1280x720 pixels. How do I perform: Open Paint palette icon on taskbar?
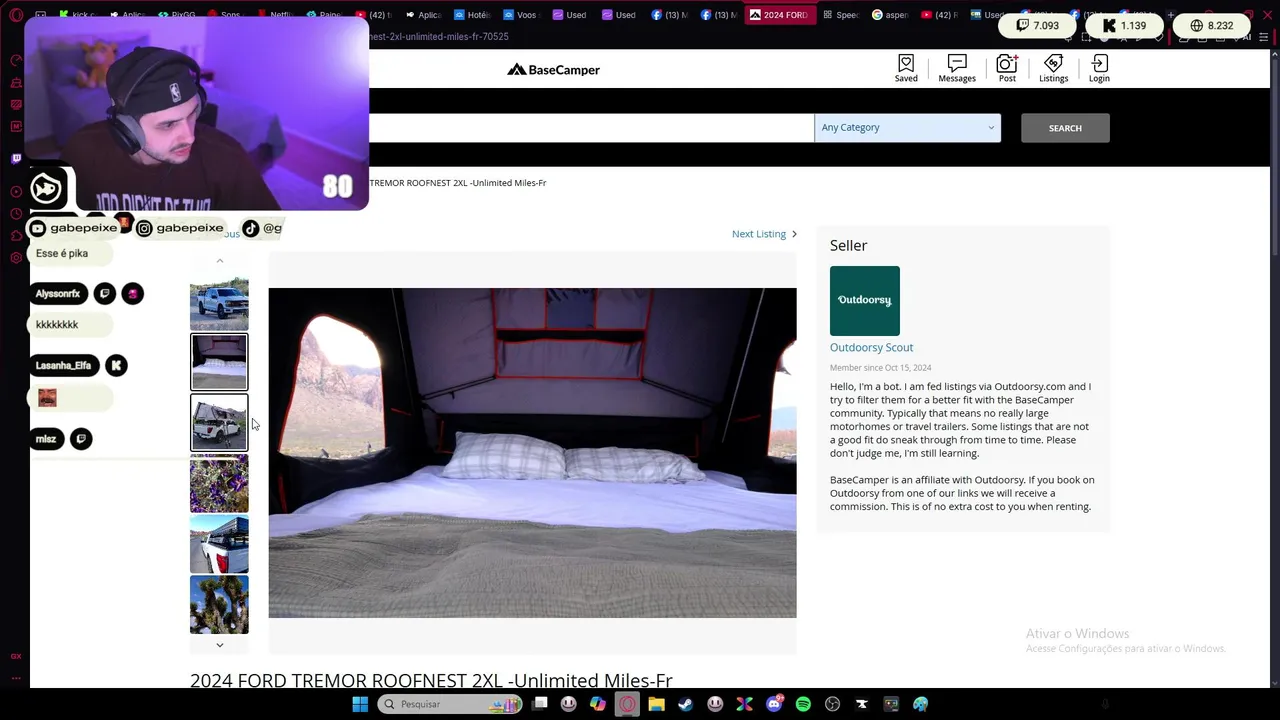(x=920, y=704)
